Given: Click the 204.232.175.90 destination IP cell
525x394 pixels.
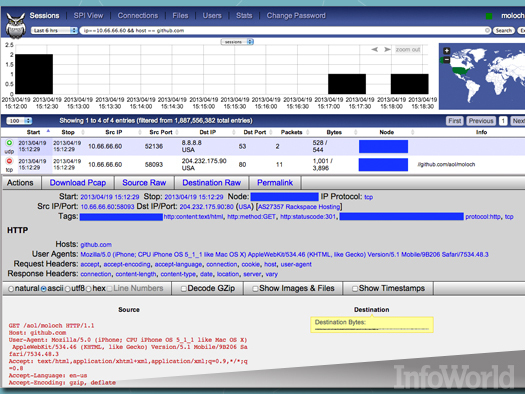Looking at the screenshot, I should [x=204, y=161].
